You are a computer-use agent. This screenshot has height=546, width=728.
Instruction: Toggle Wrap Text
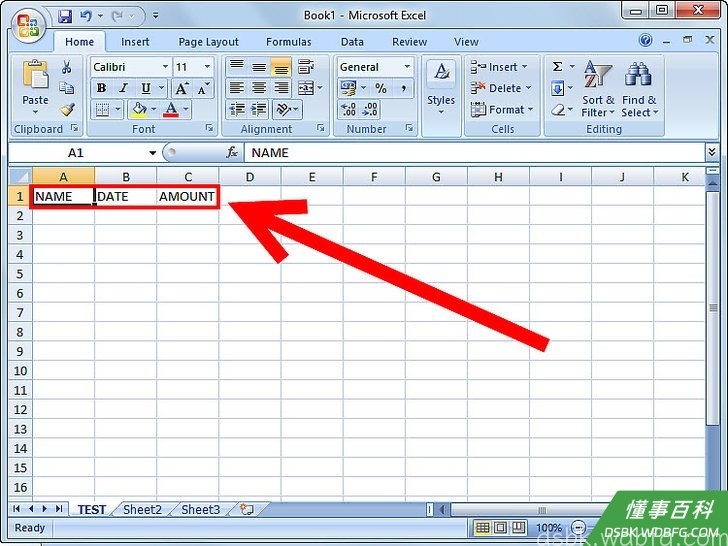click(x=306, y=66)
